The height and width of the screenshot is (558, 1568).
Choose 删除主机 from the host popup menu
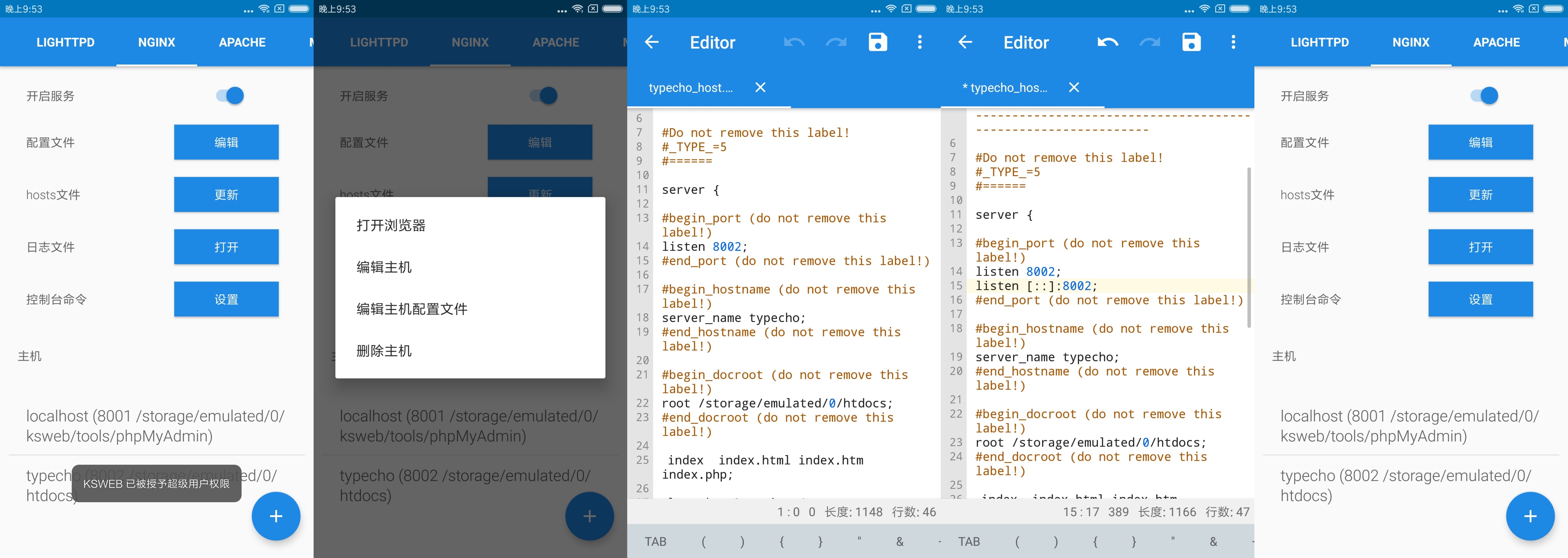pyautogui.click(x=384, y=351)
